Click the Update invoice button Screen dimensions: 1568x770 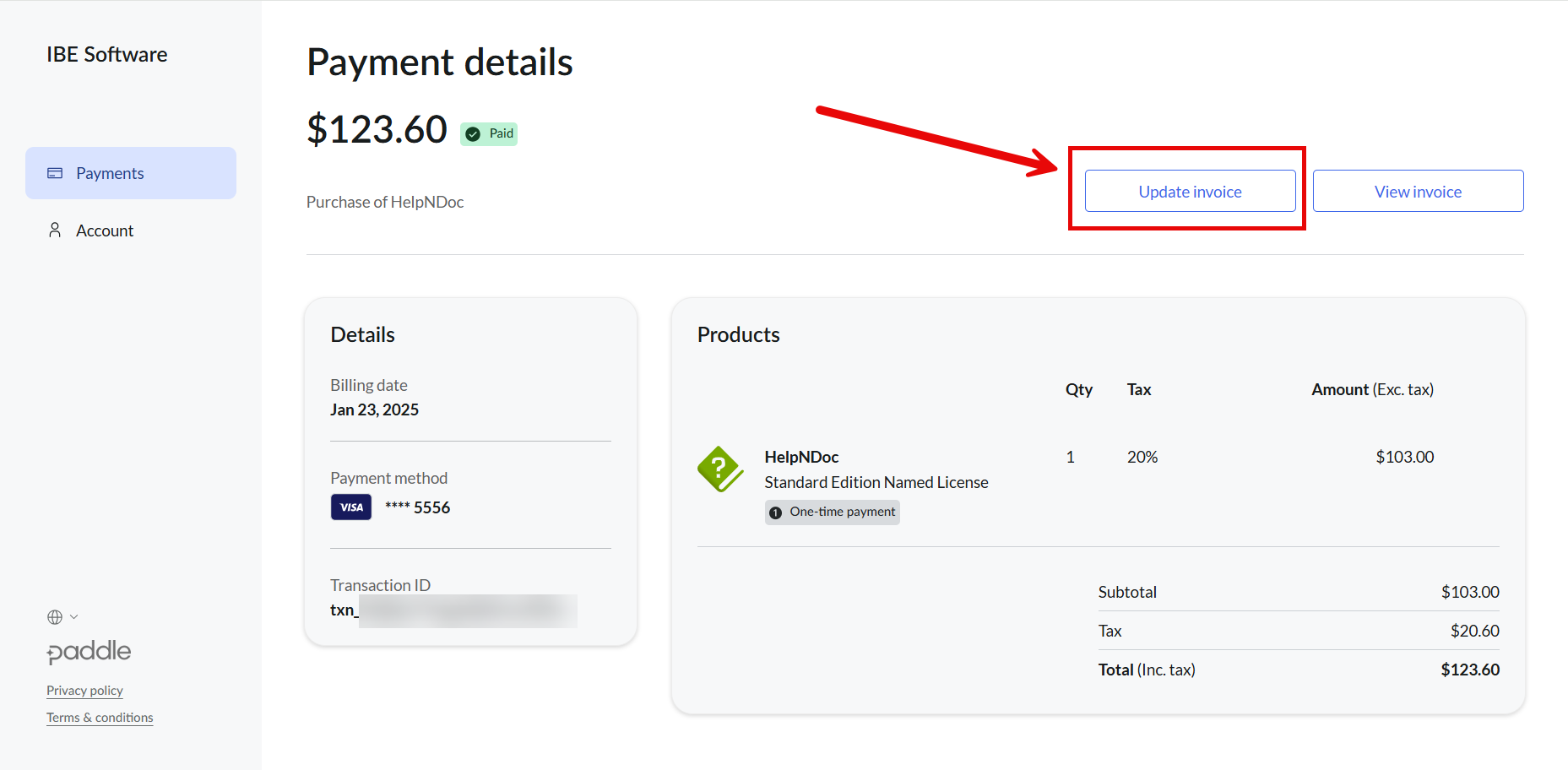(1190, 191)
